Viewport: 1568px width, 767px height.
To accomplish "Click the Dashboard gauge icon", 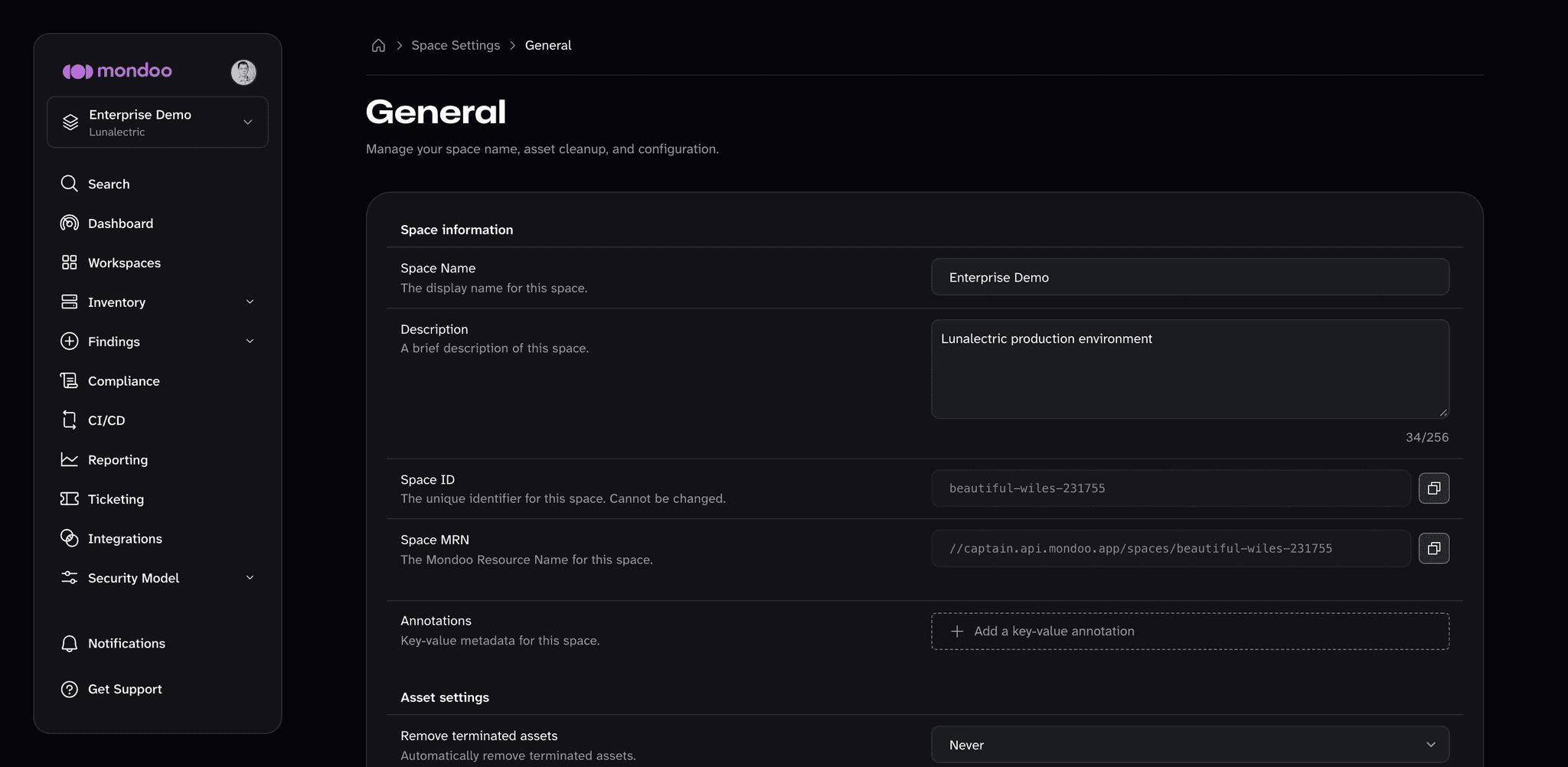I will coord(69,223).
